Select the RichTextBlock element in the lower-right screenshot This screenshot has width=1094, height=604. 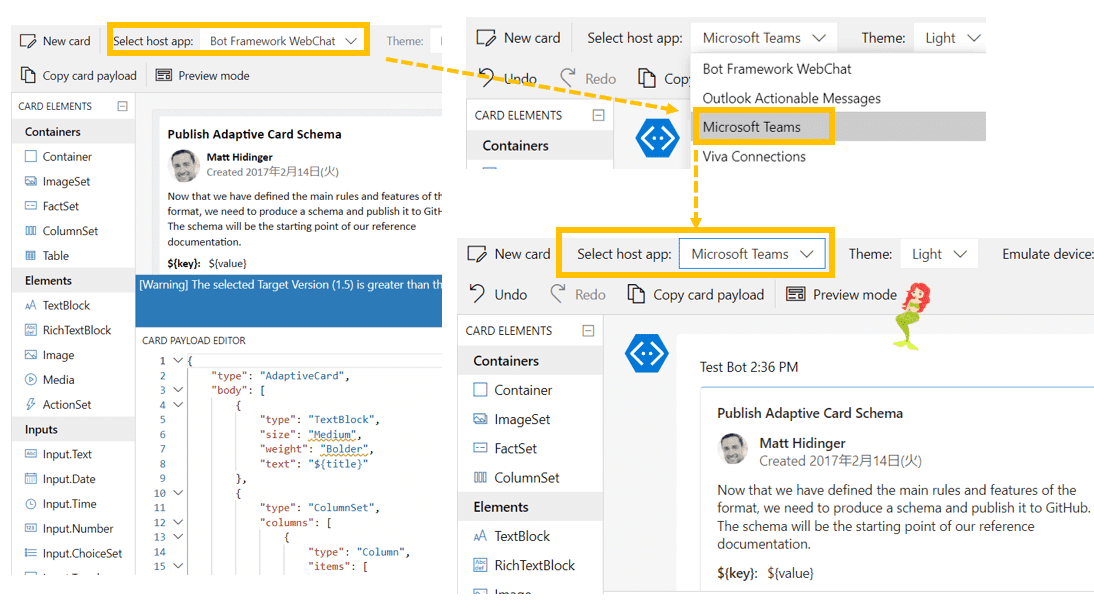[524, 565]
